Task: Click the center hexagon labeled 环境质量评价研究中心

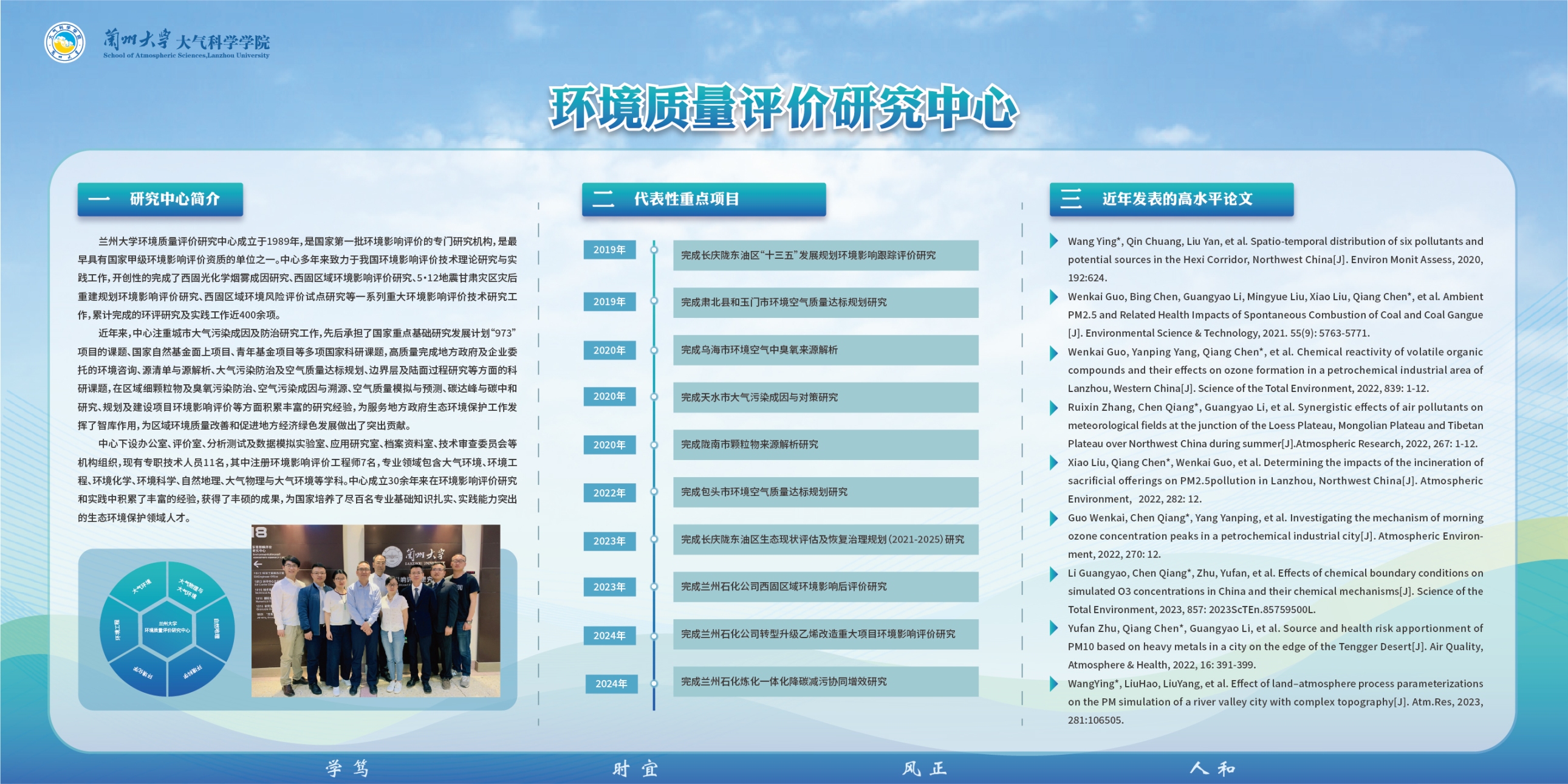Action: pyautogui.click(x=167, y=628)
